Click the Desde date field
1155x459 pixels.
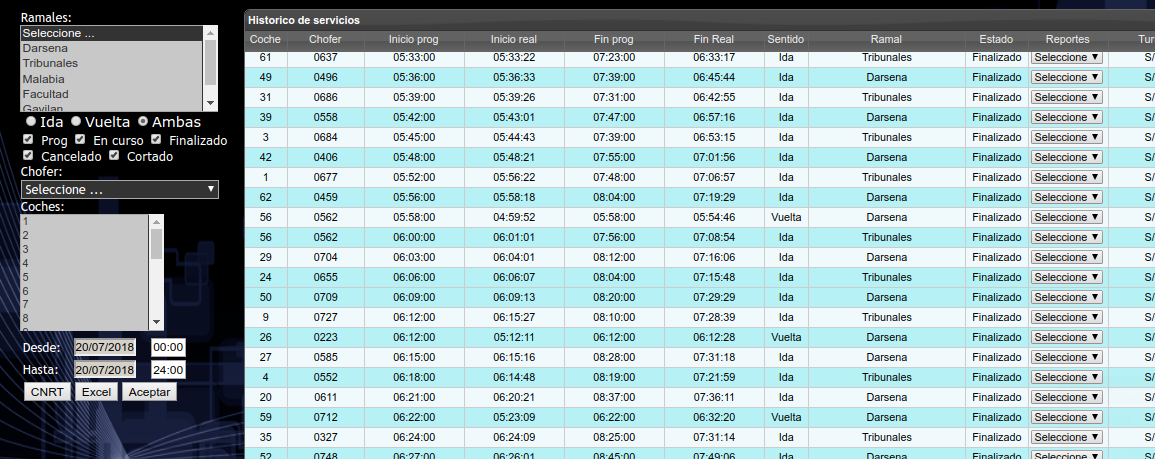[105, 347]
